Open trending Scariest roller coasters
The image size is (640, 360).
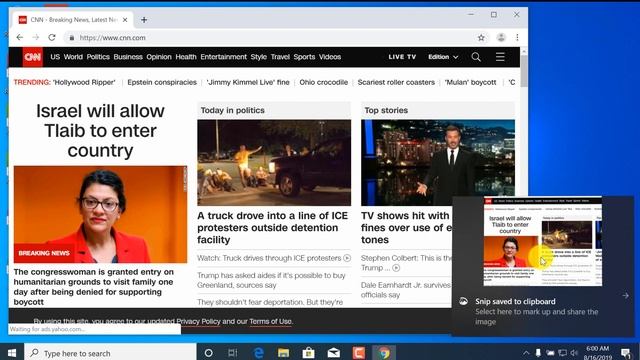396,82
